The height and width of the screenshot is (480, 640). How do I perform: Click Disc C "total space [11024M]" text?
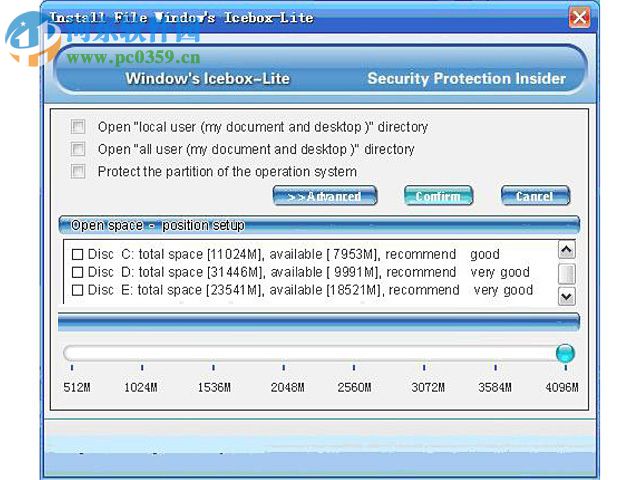click(x=201, y=254)
